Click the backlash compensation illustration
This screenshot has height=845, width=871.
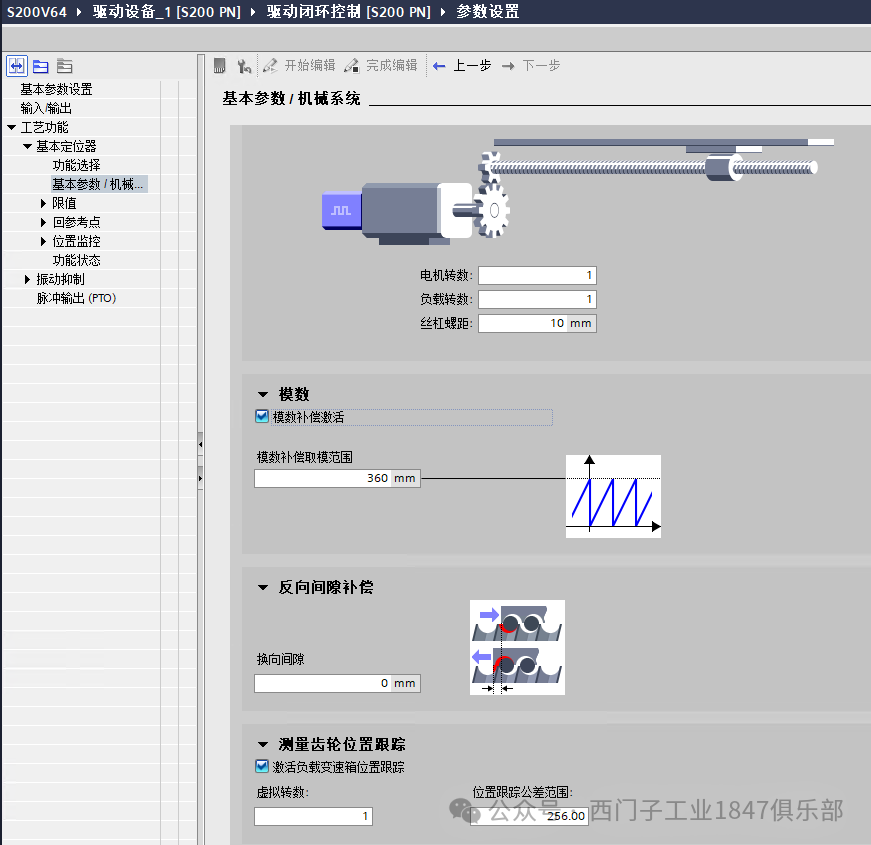tap(517, 647)
